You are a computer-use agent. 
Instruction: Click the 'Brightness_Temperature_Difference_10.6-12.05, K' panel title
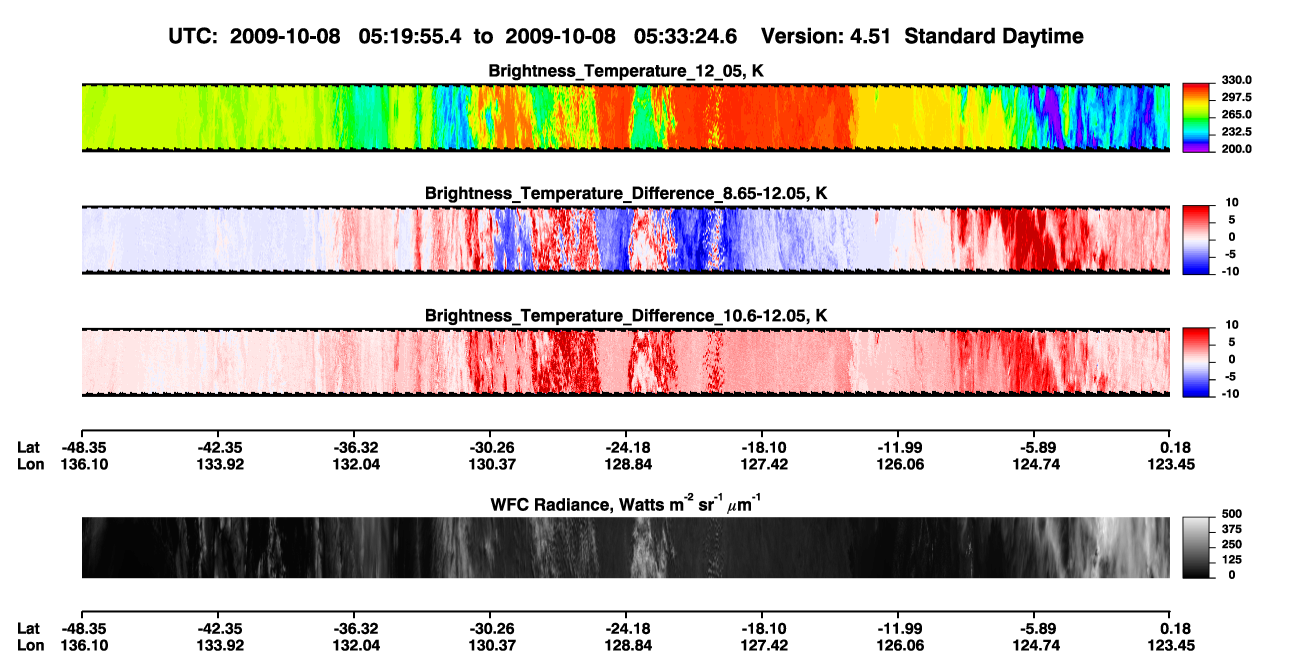click(x=626, y=316)
